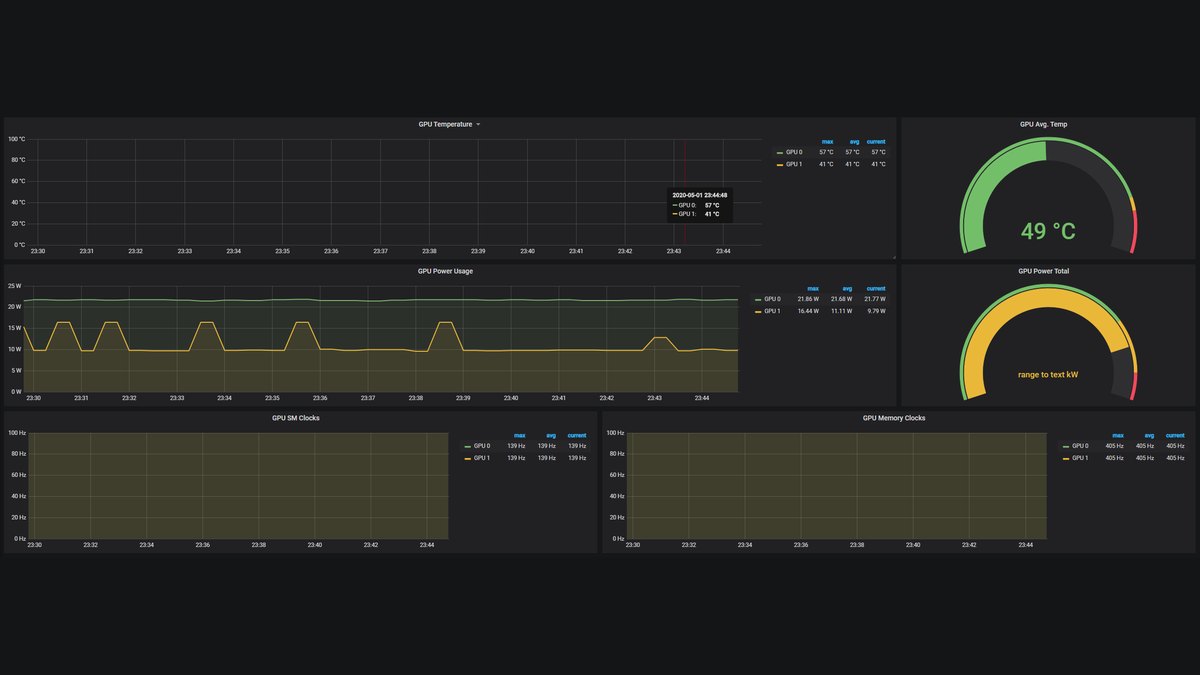Click the tooltip timestamp 2020-05-01 23:44:48

pyautogui.click(x=700, y=195)
